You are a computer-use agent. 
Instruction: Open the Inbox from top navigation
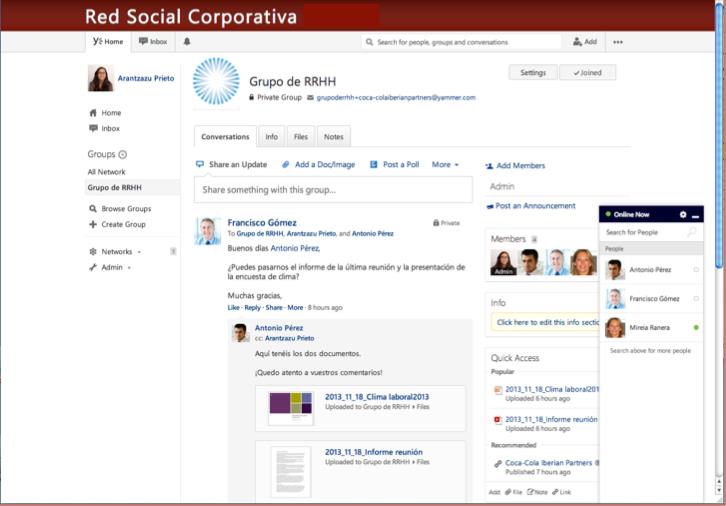click(x=153, y=42)
